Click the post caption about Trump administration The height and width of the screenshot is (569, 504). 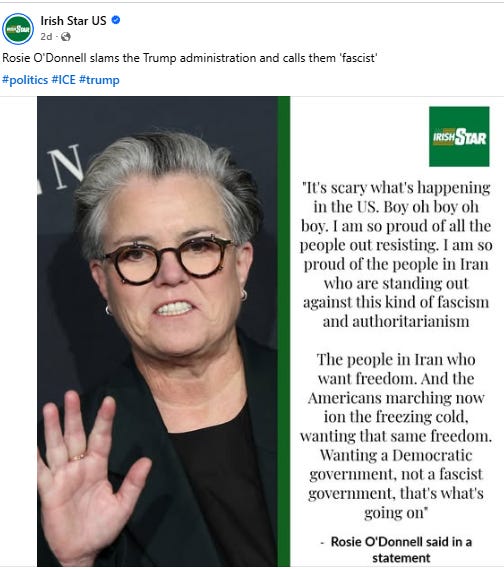point(190,58)
